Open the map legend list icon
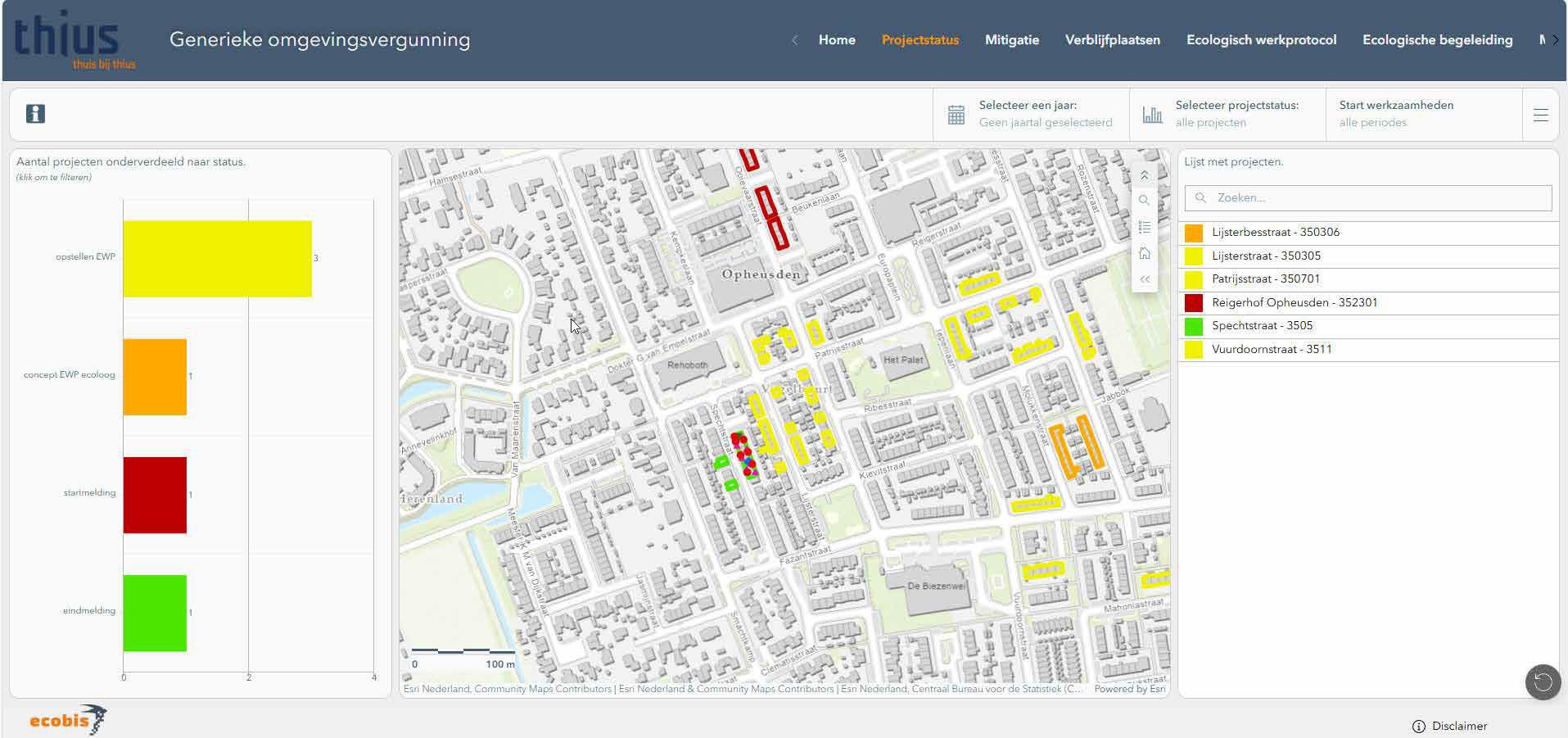Viewport: 1568px width, 738px height. click(1144, 227)
